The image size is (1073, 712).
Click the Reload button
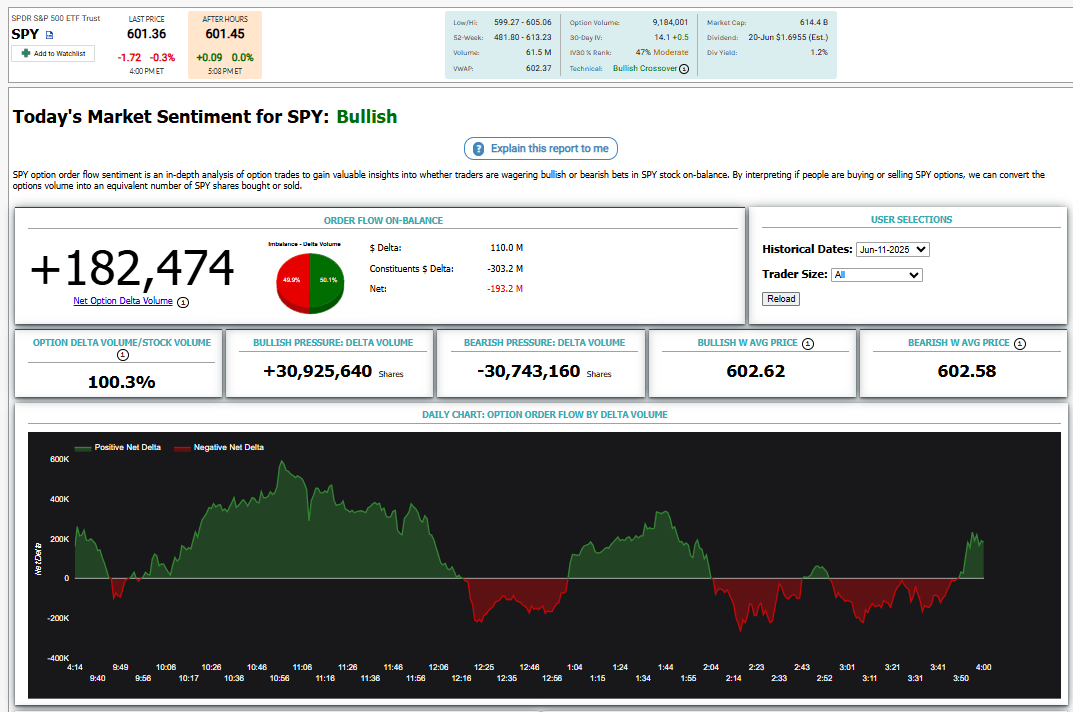(x=781, y=299)
